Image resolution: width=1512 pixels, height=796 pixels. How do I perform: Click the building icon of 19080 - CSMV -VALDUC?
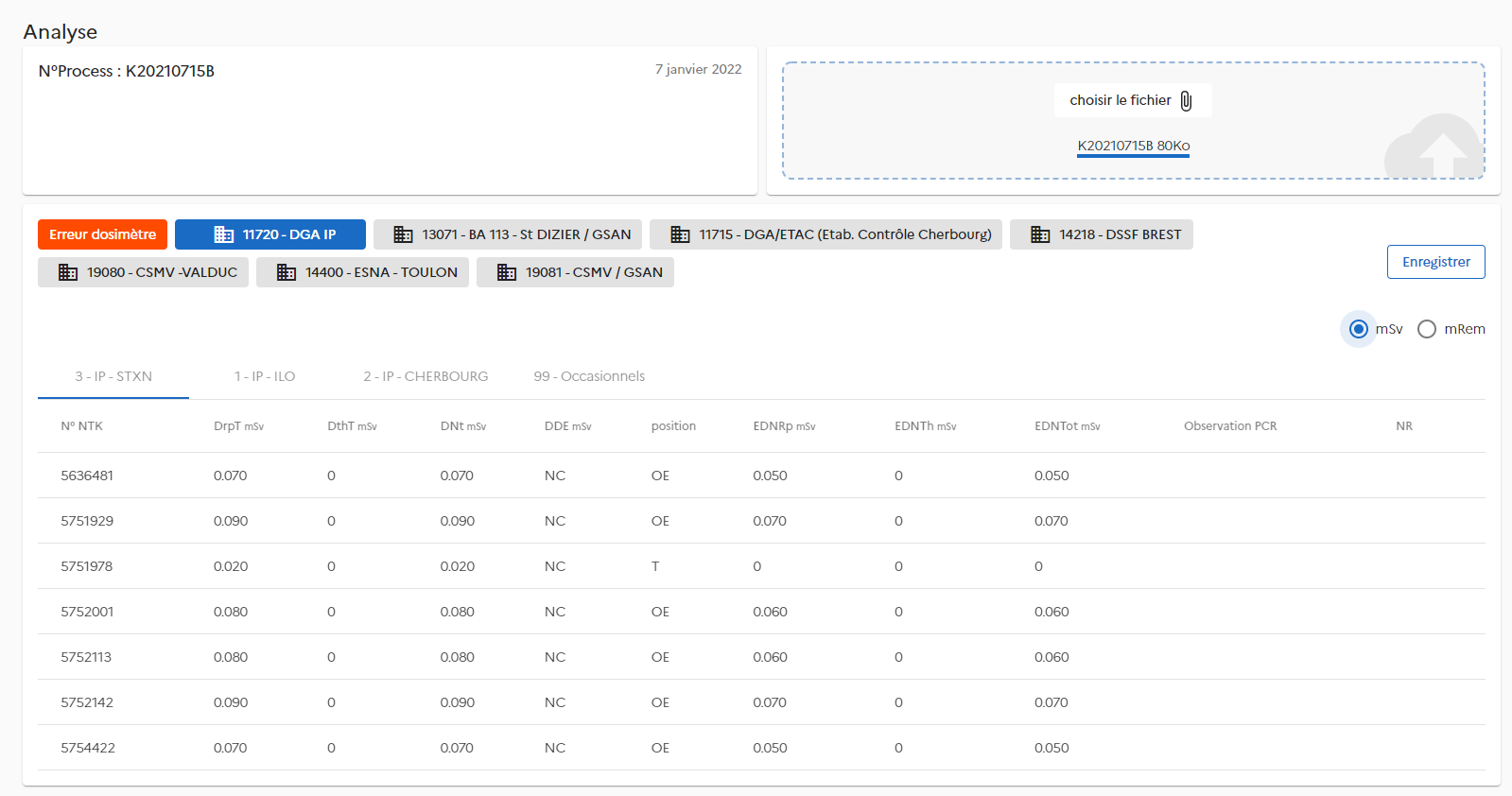coord(68,272)
